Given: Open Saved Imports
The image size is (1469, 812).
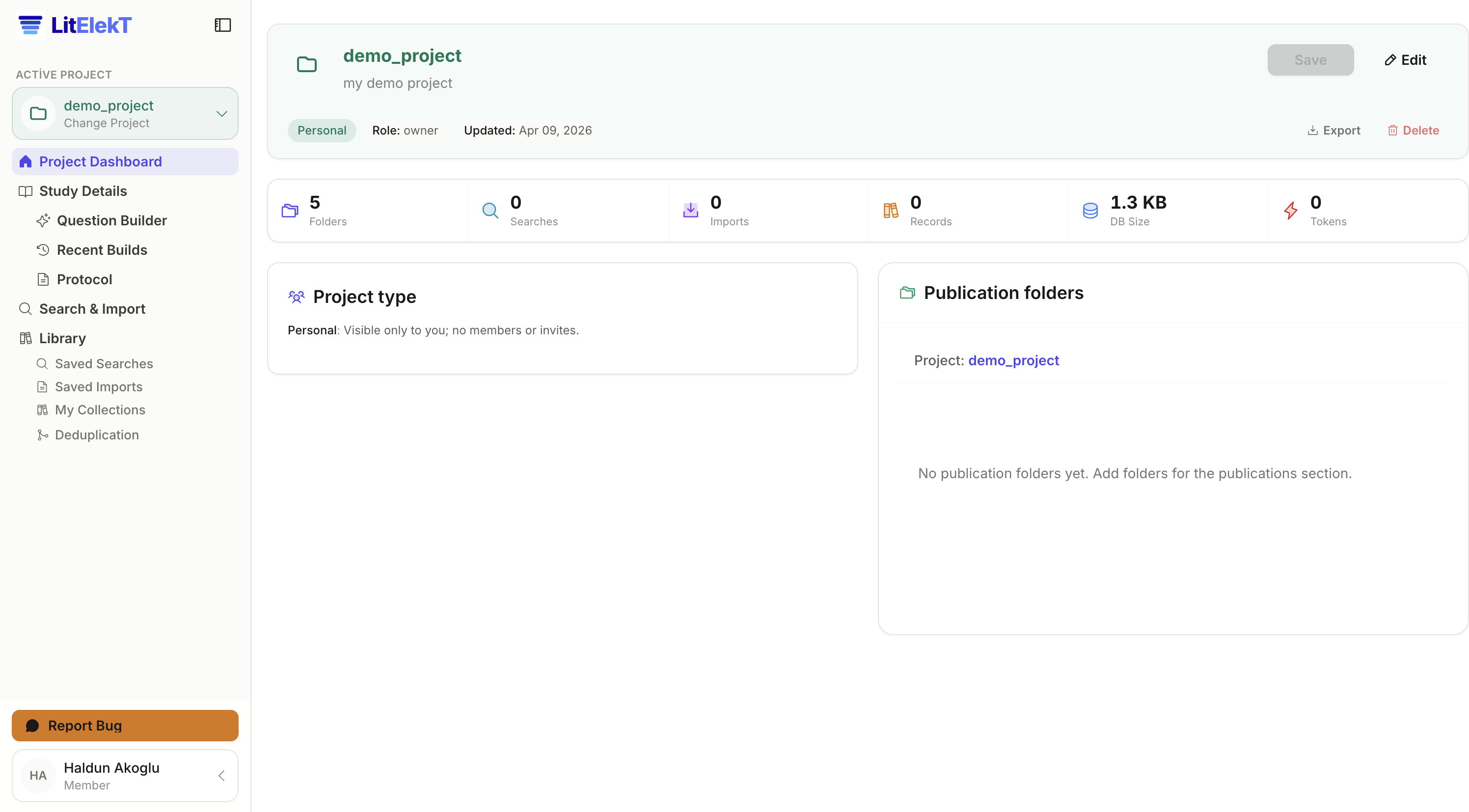Looking at the screenshot, I should pos(99,387).
